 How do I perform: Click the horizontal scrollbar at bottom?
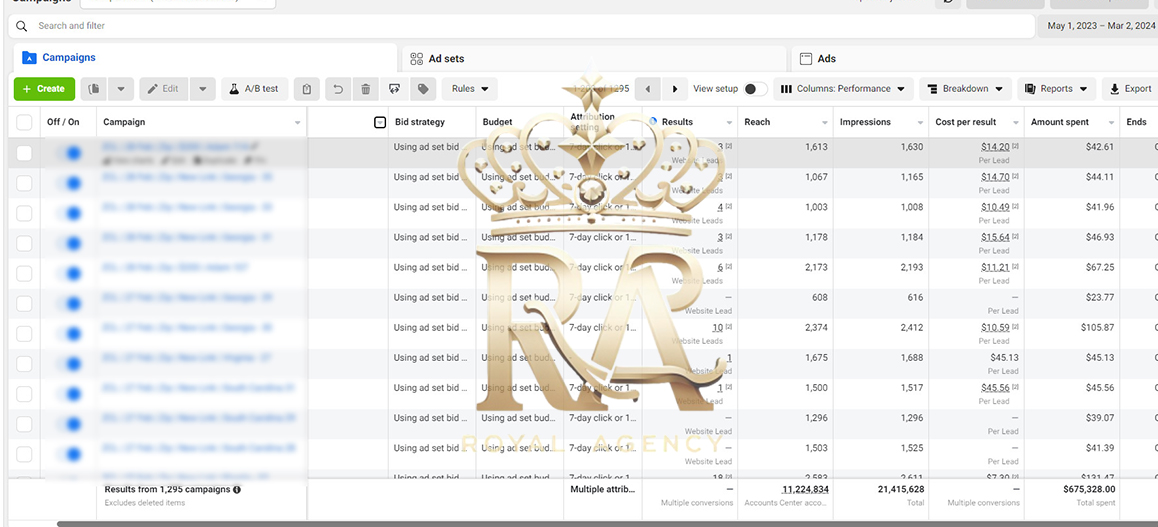tap(606, 524)
